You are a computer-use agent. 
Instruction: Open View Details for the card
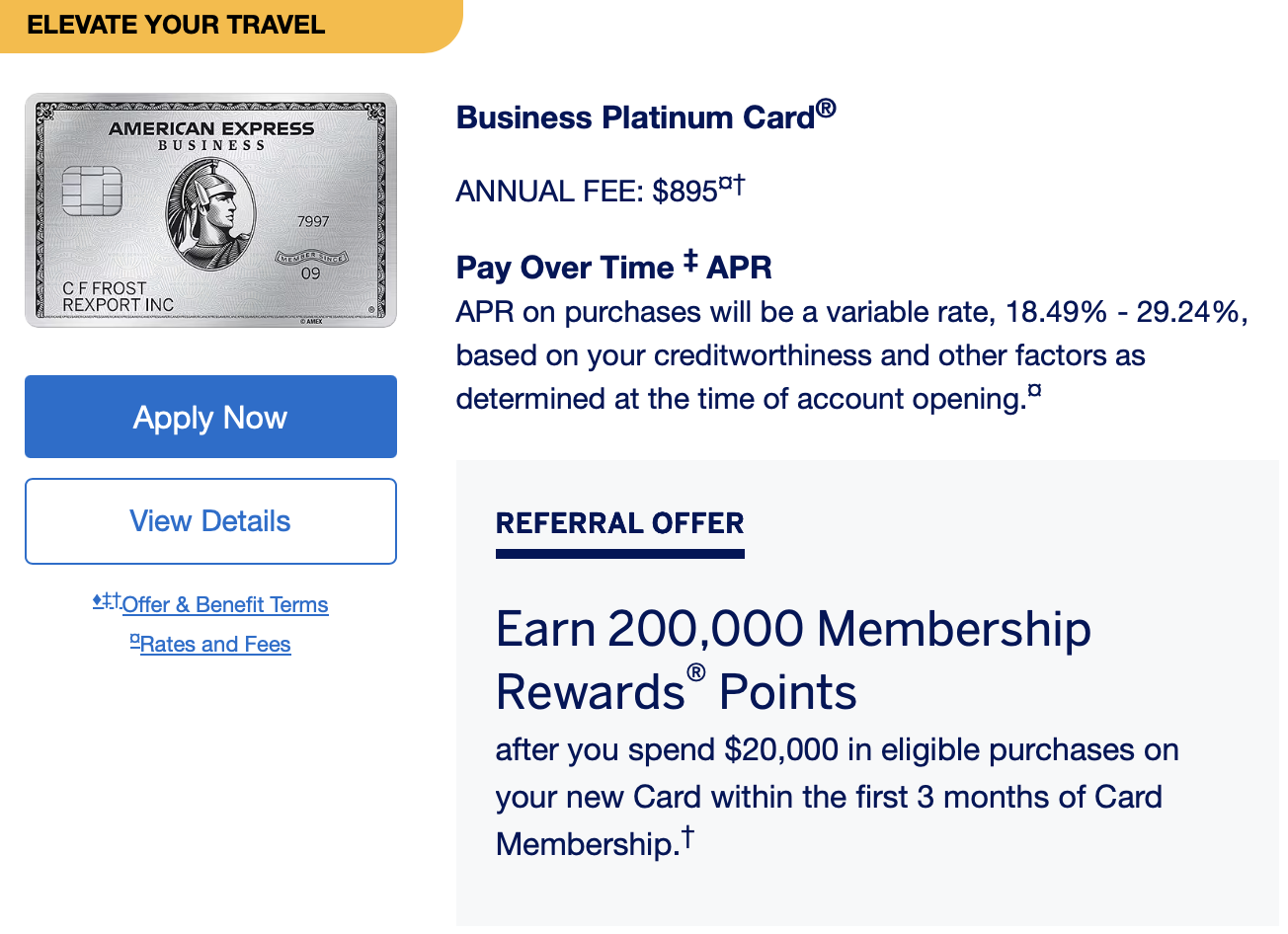pyautogui.click(x=210, y=521)
